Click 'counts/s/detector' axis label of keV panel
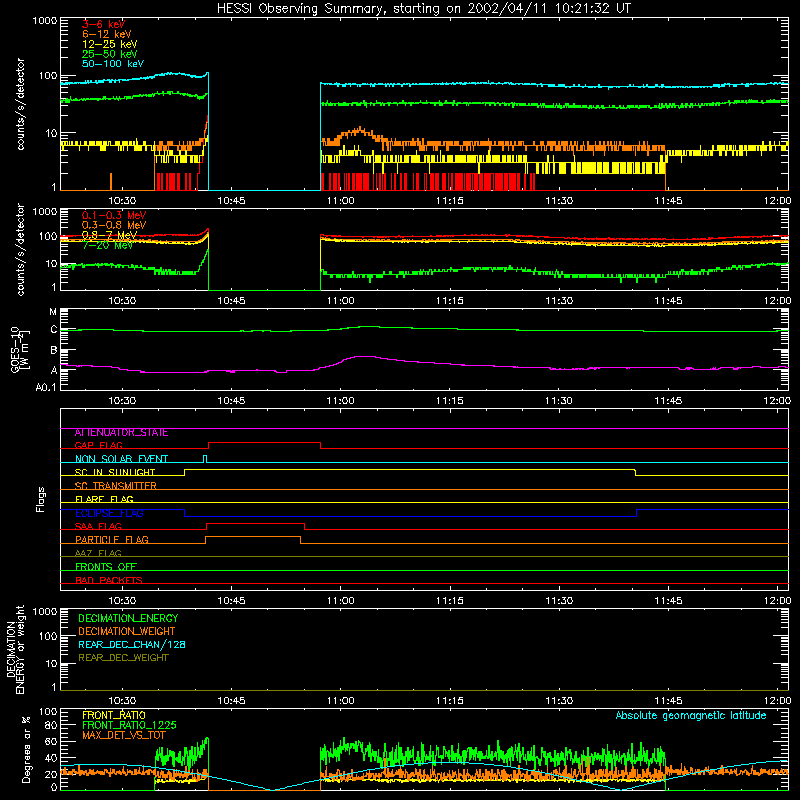Image resolution: width=800 pixels, height=800 pixels. 20,104
